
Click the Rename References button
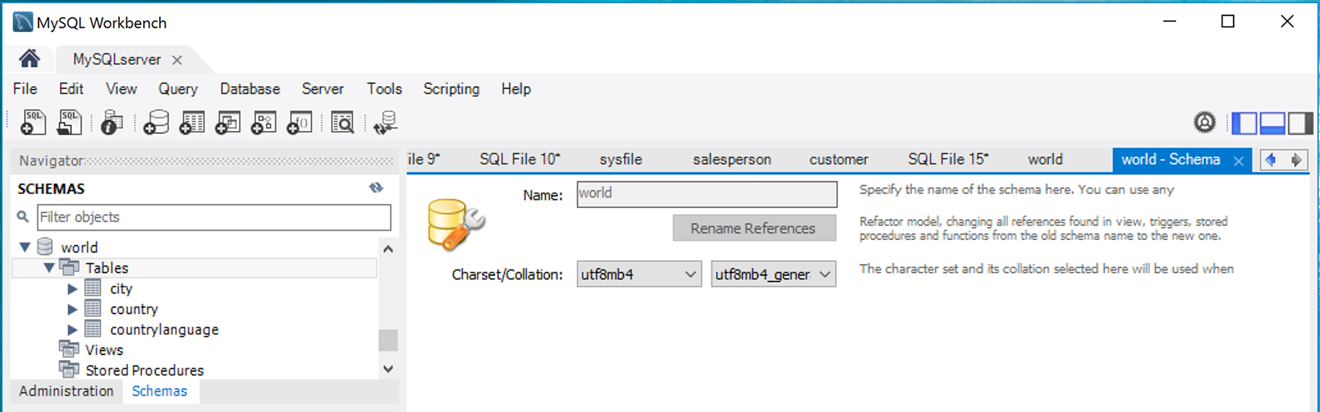[x=753, y=228]
